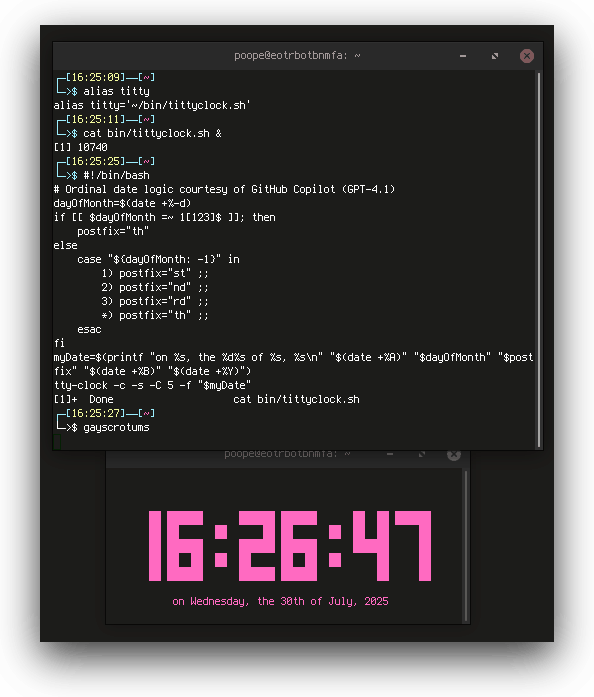594x697 pixels.
Task: Click the alias output line with tittyclock.sh path
Action: 152,105
